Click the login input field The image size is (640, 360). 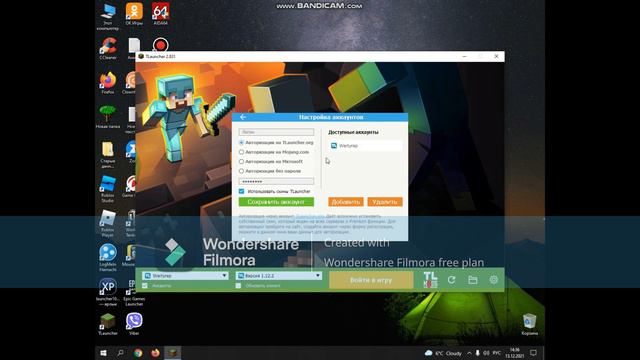(x=276, y=132)
